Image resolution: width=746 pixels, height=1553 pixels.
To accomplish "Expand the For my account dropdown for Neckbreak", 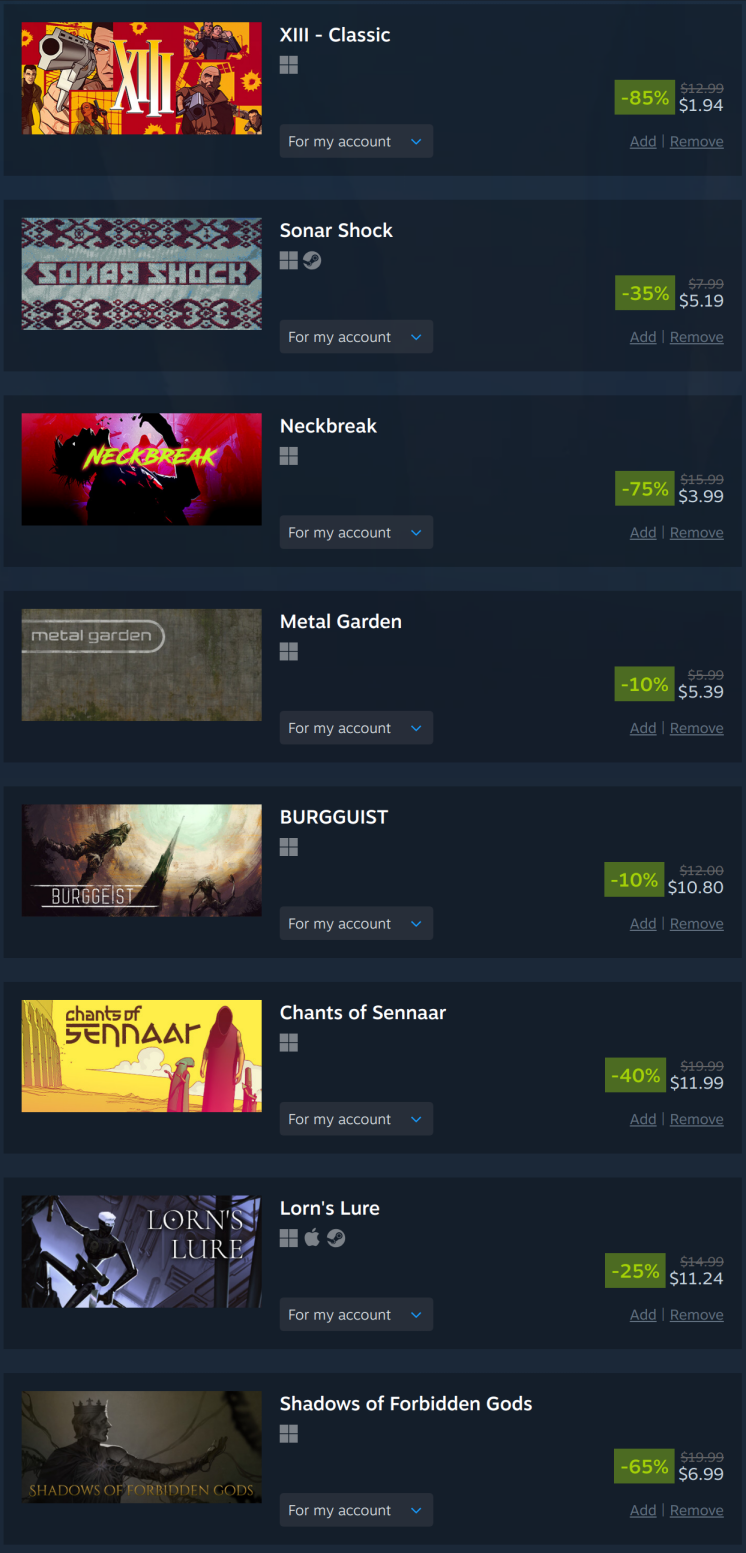I will [x=356, y=532].
